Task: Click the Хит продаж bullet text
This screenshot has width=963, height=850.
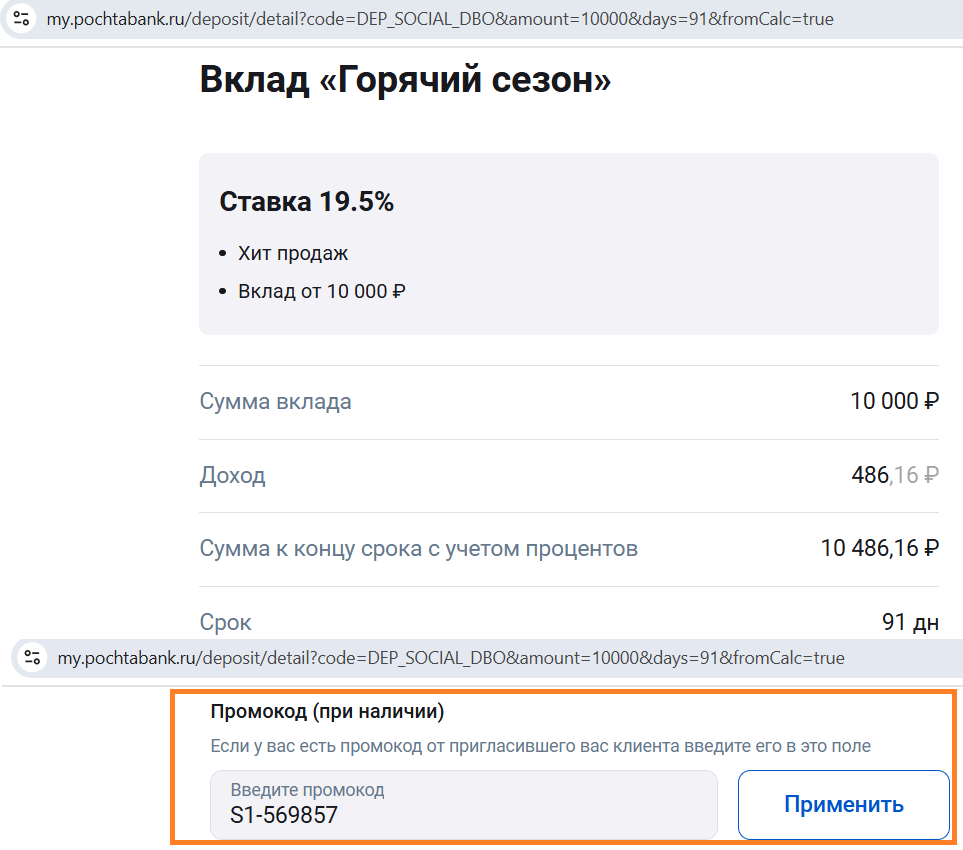Action: click(x=293, y=253)
